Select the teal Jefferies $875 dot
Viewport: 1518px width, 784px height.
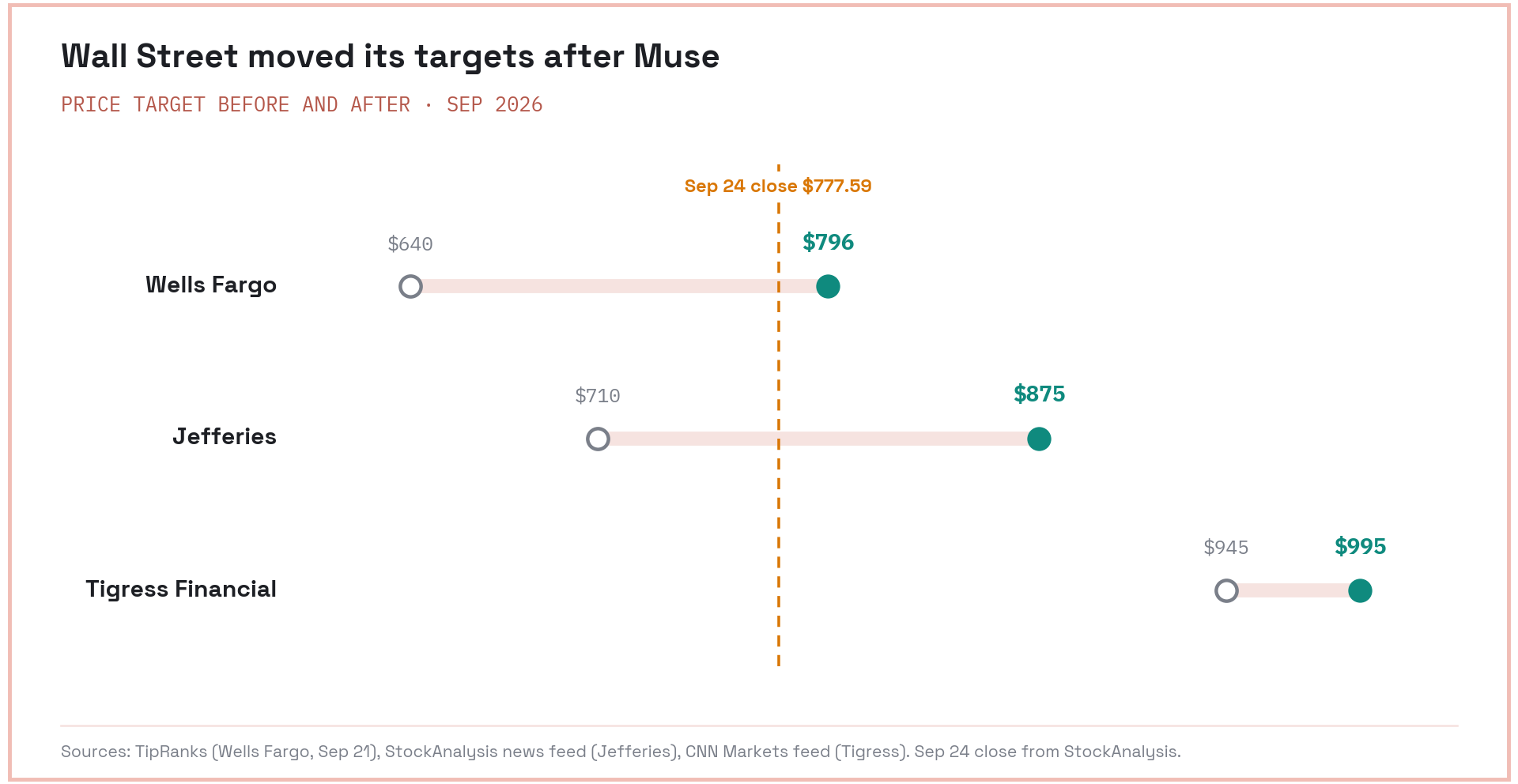click(x=1039, y=439)
